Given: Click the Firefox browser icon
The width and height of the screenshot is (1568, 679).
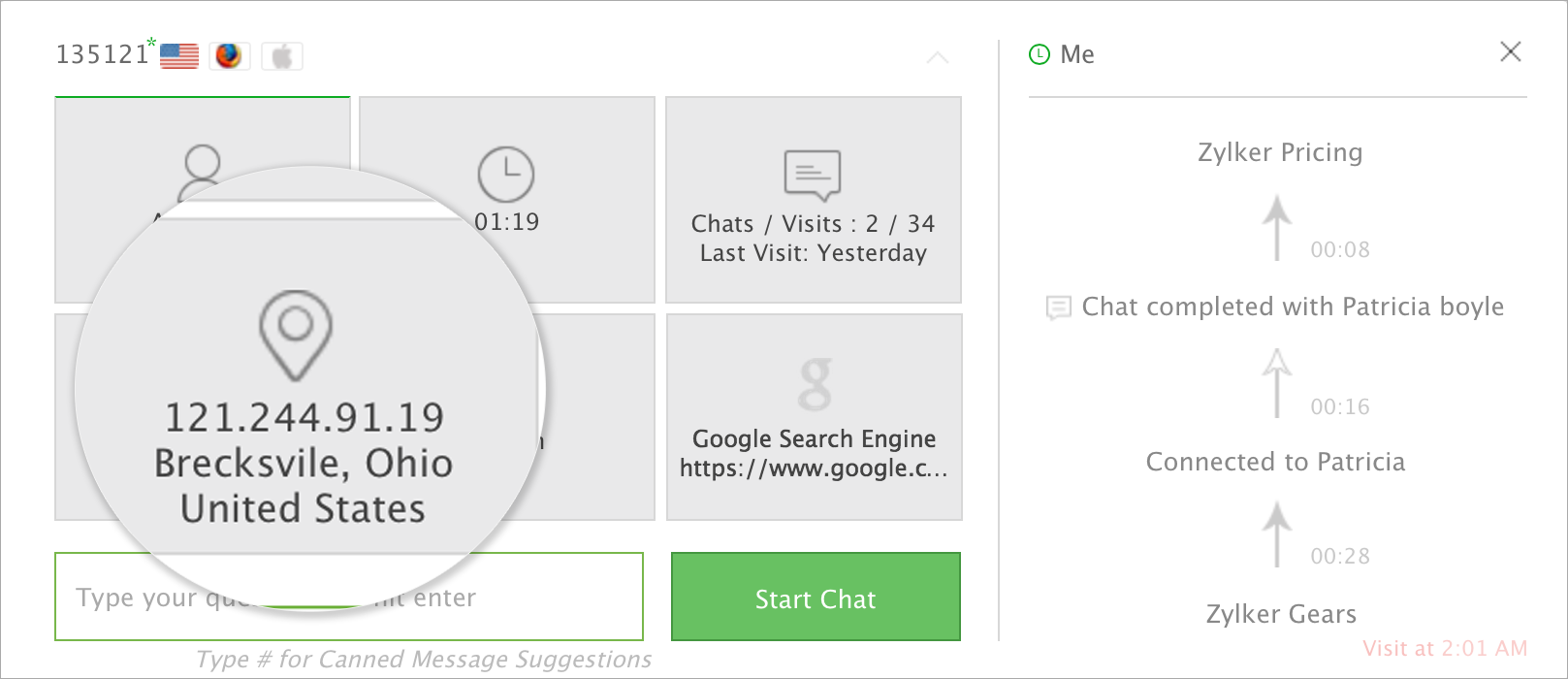Looking at the screenshot, I should tap(229, 56).
